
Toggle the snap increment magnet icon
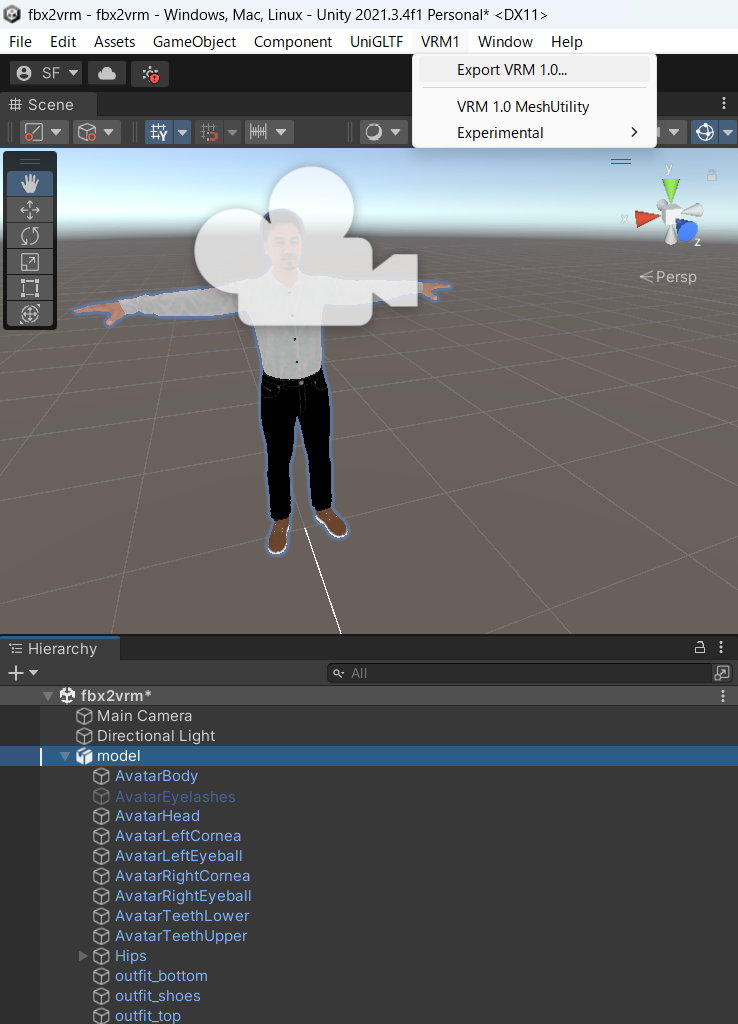[x=210, y=132]
